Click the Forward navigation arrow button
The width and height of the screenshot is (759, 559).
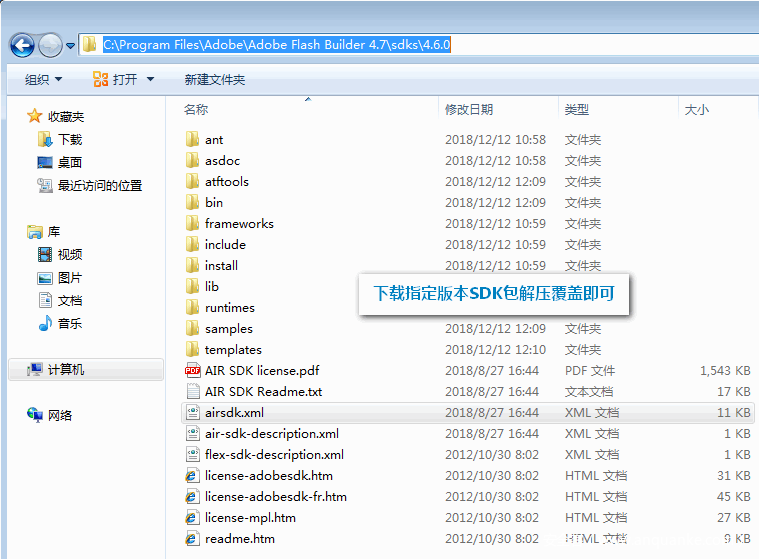pos(50,45)
